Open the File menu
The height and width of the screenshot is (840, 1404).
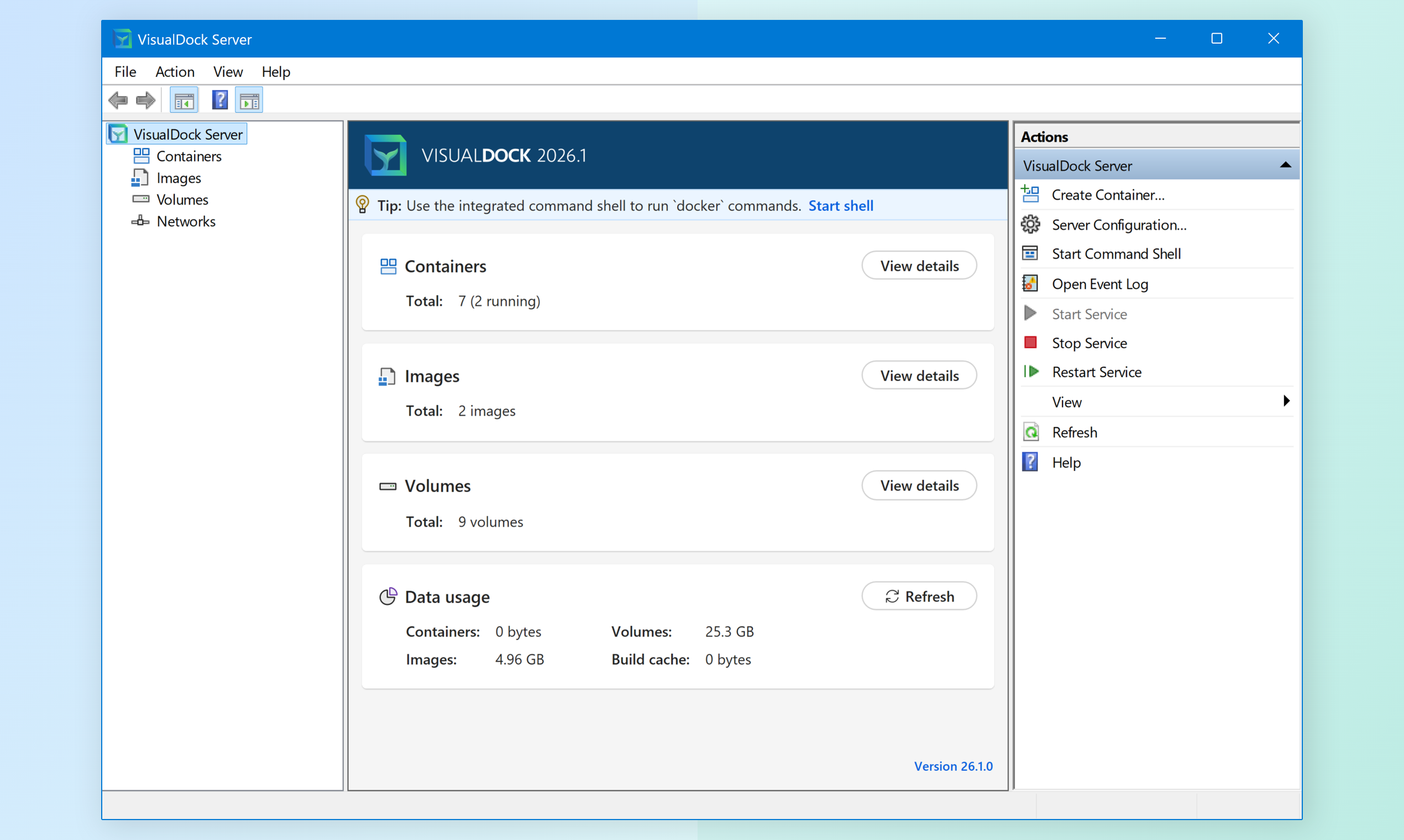[x=124, y=71]
